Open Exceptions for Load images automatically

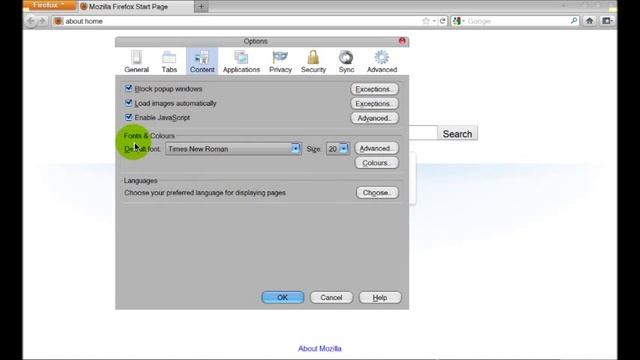tap(374, 104)
